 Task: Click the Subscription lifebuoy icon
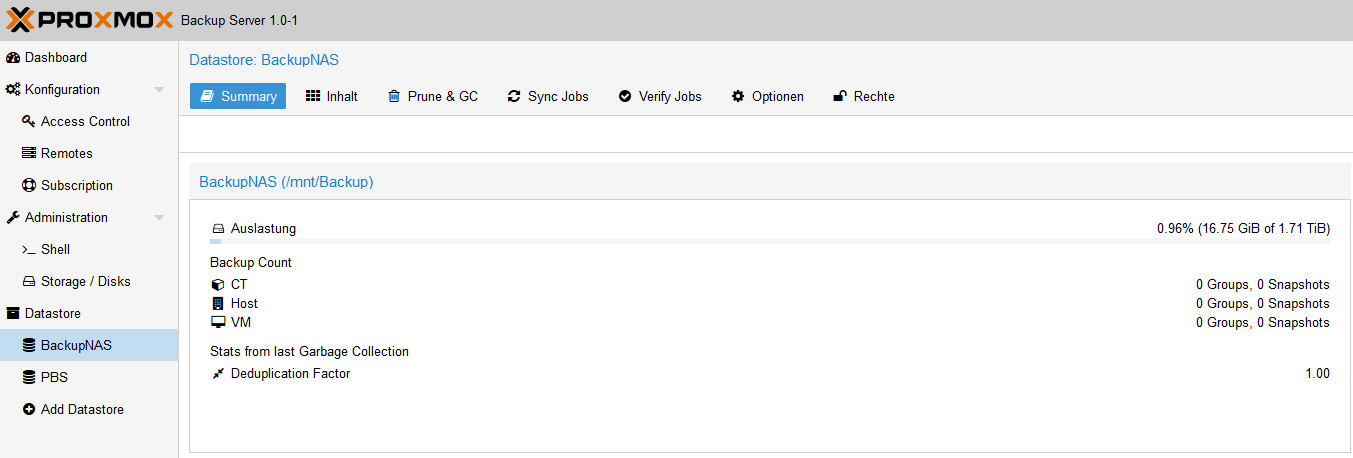click(x=29, y=186)
